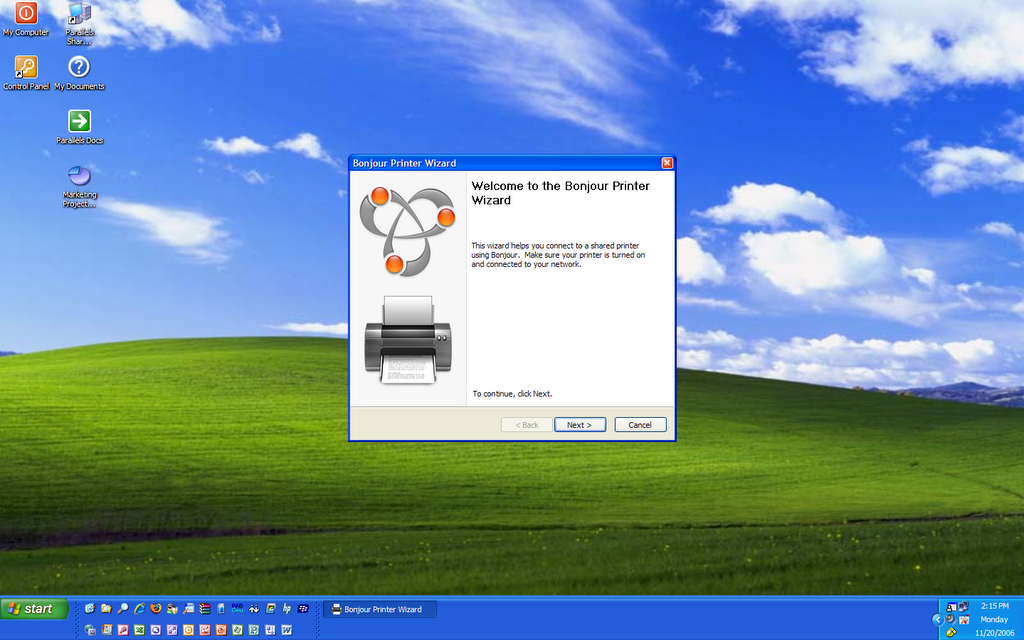The image size is (1024, 640).
Task: Click the 2:15 PM taskbar clock
Action: 995,606
